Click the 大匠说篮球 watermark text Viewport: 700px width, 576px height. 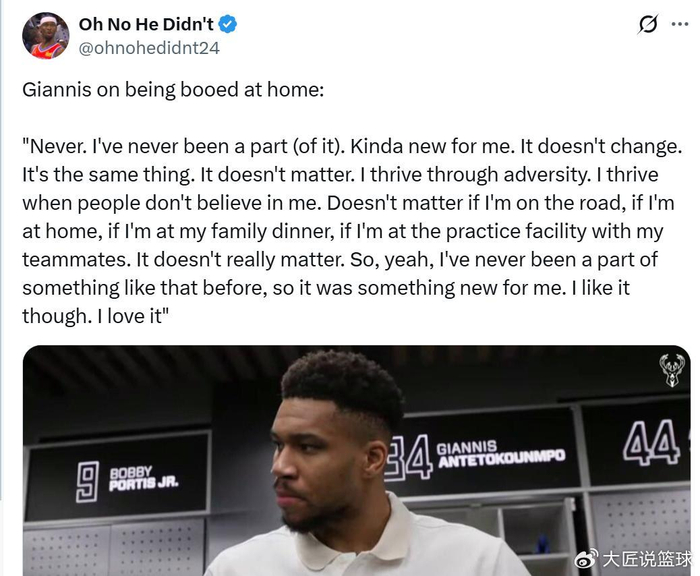point(647,556)
